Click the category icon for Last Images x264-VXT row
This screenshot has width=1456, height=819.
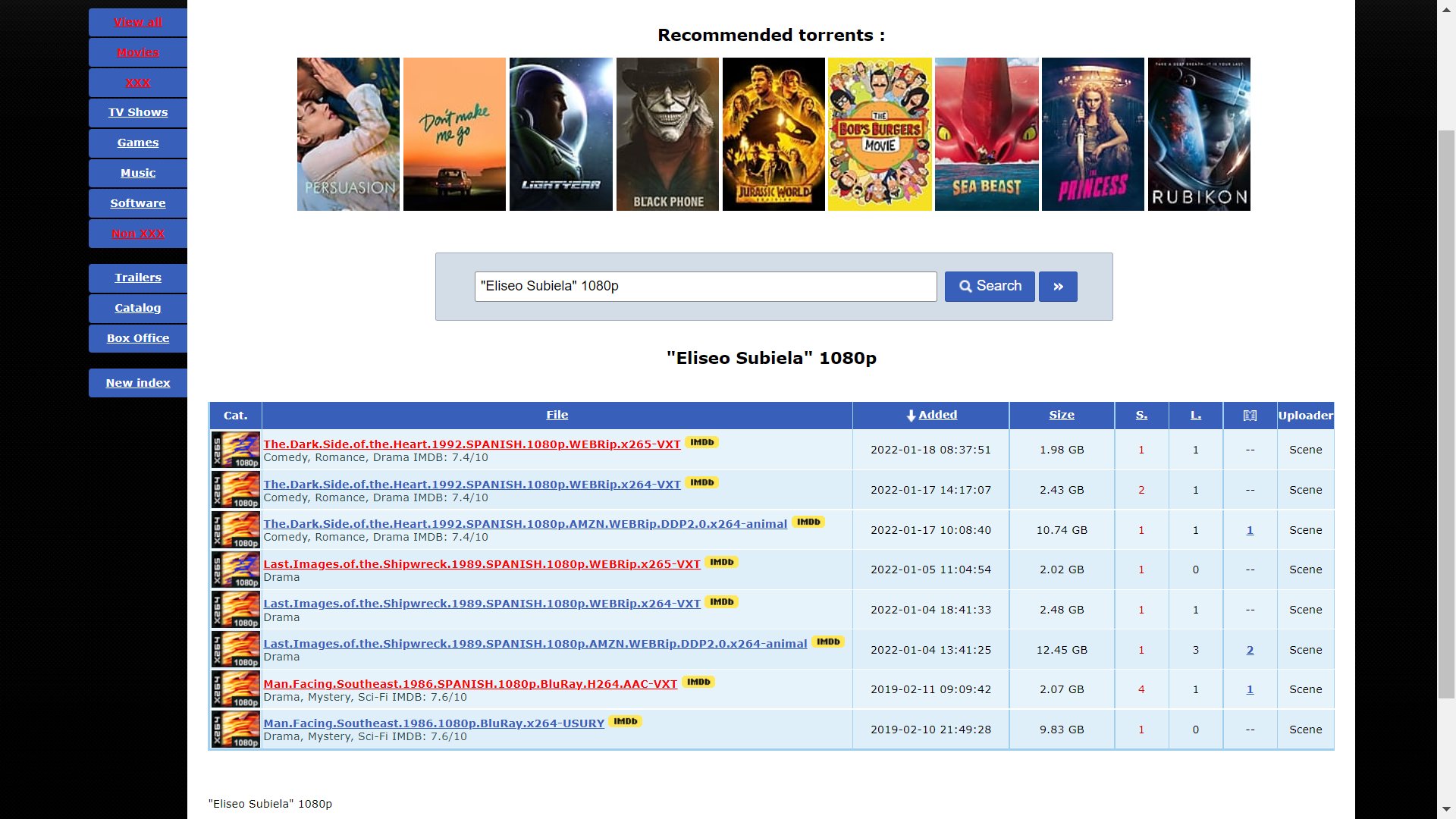pos(236,610)
